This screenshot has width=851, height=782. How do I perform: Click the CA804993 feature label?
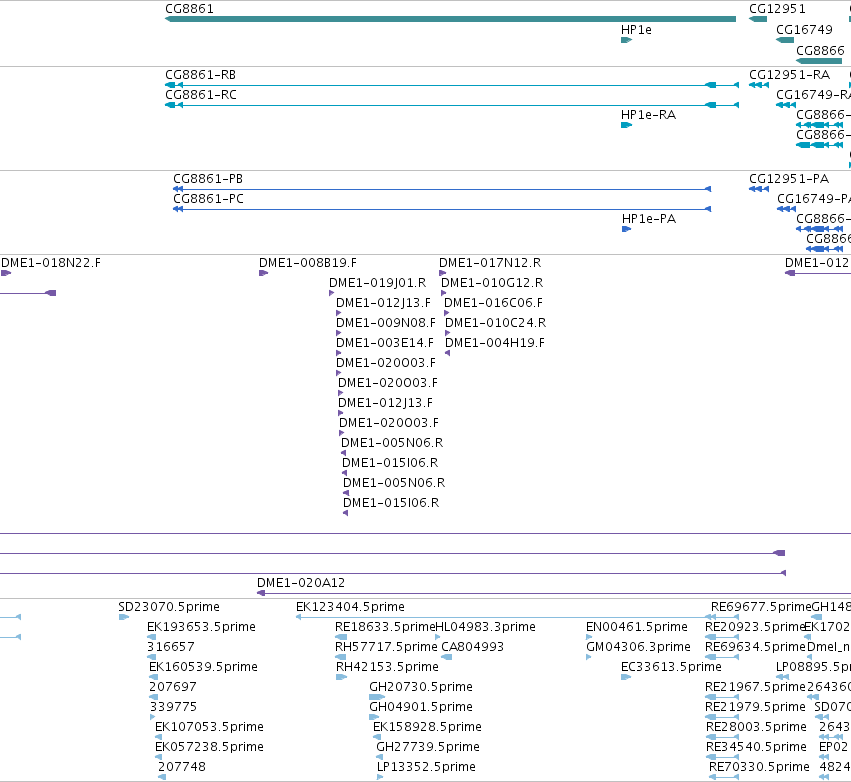coord(473,646)
